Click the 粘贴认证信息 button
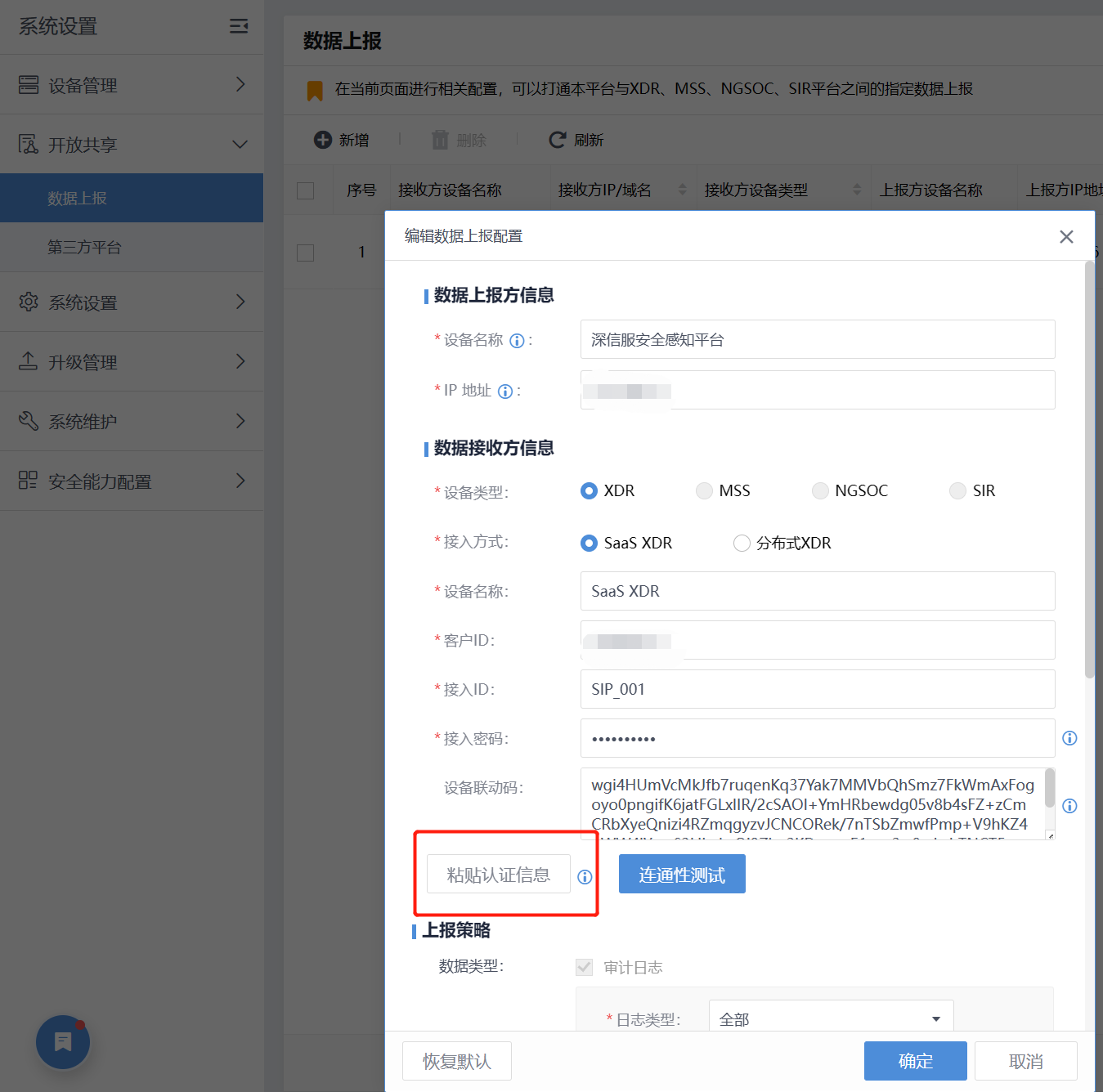The height and width of the screenshot is (1092, 1103). 498,874
